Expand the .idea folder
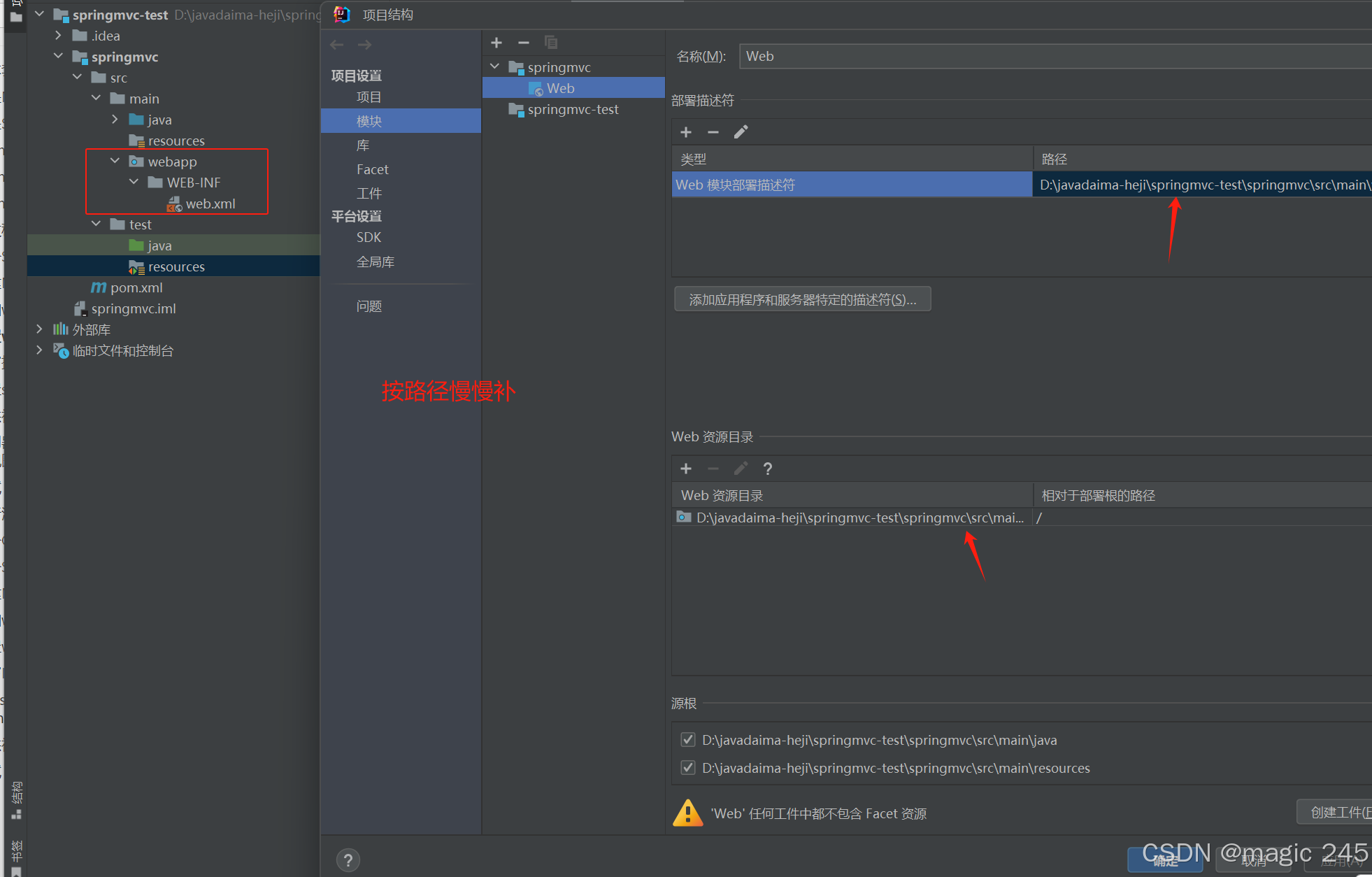Image resolution: width=1372 pixels, height=877 pixels. click(x=58, y=36)
